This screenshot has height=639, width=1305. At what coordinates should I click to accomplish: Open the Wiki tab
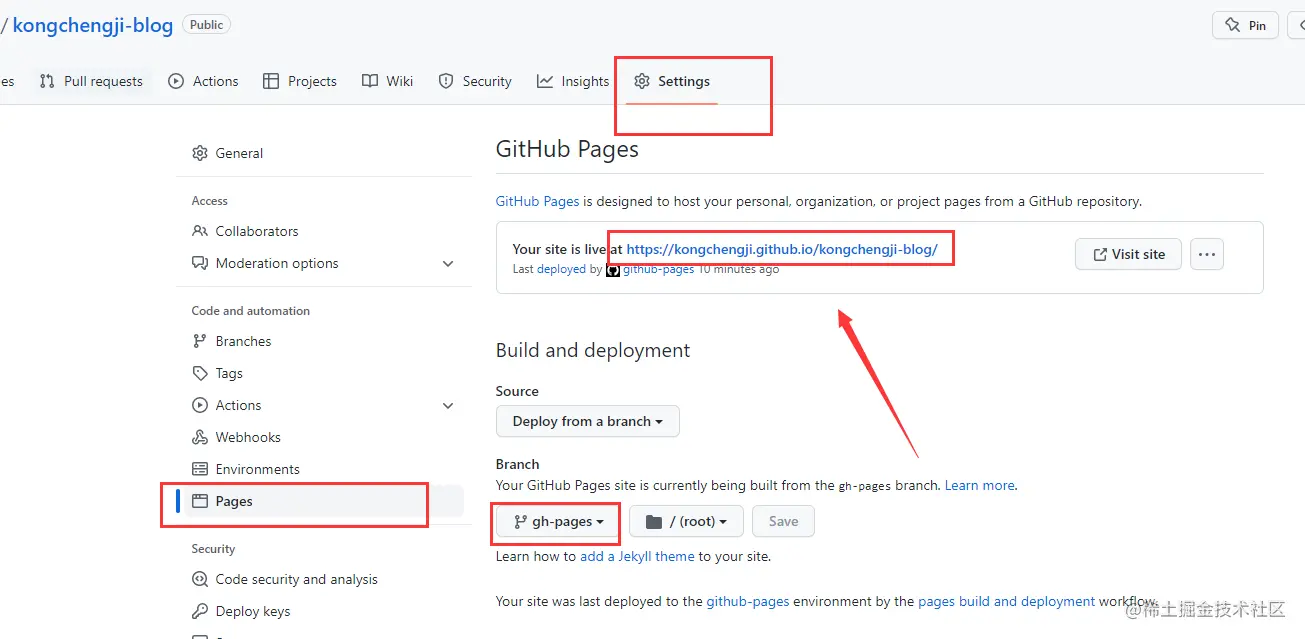click(387, 81)
